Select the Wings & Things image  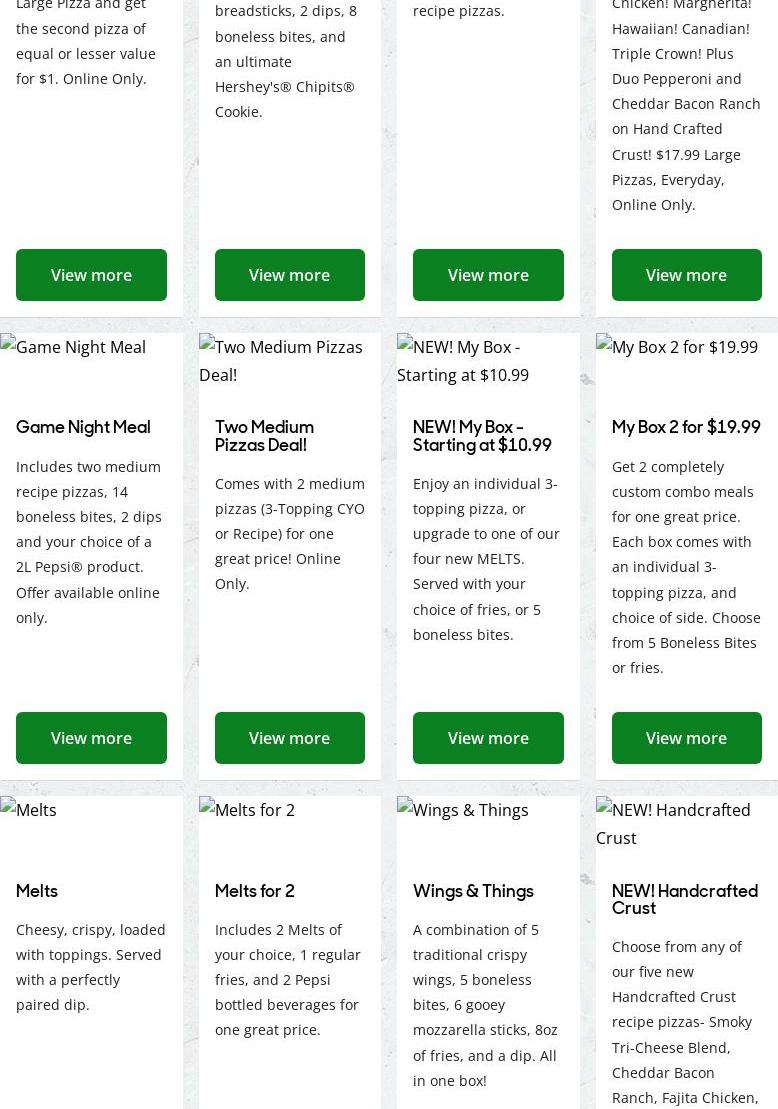463,810
